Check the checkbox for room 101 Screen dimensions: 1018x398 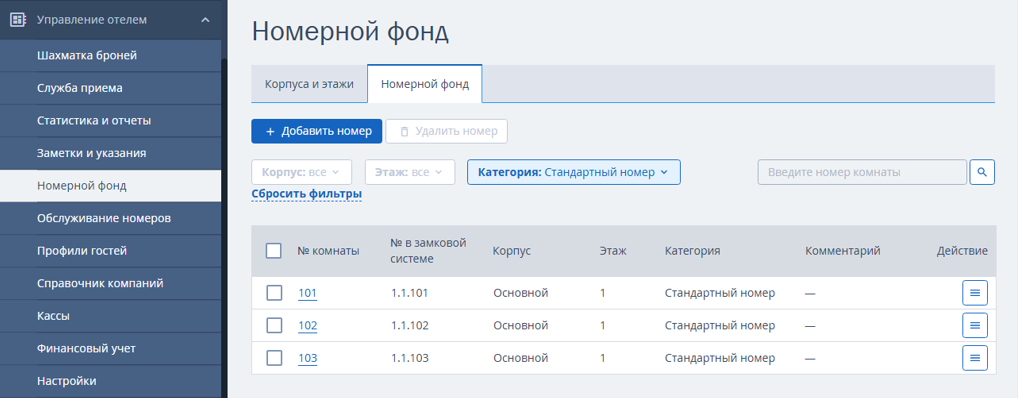(x=274, y=293)
